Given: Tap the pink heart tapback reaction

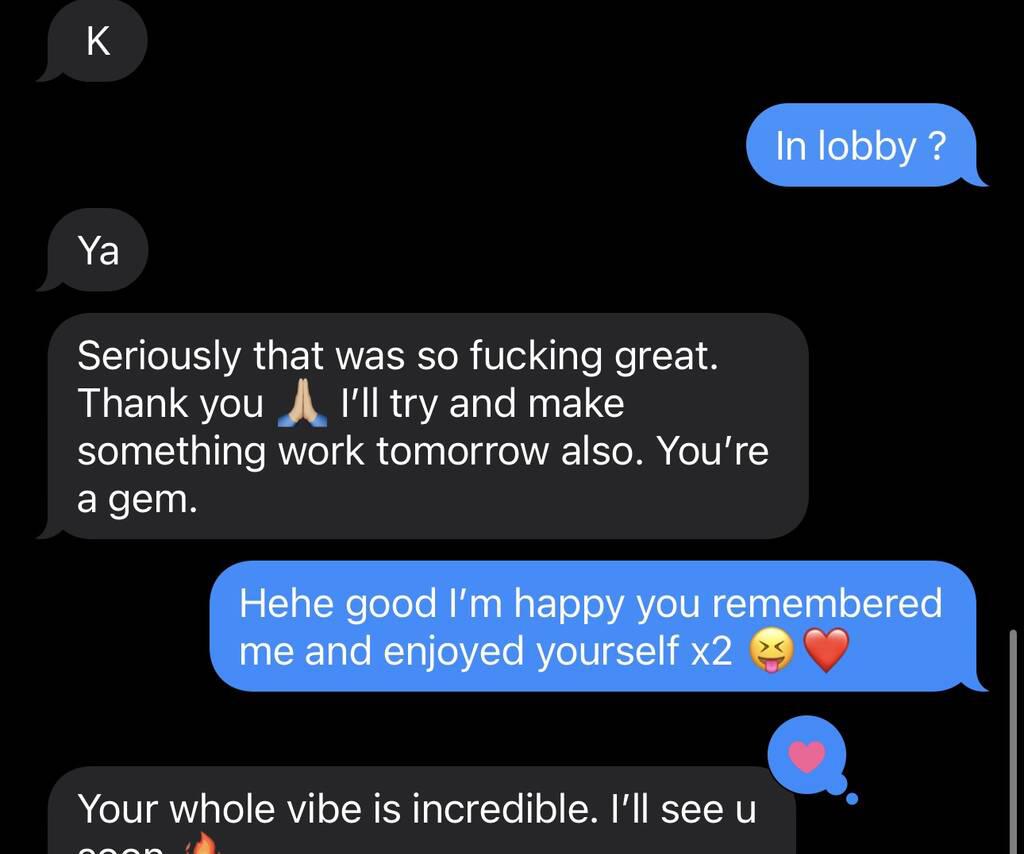Looking at the screenshot, I should point(807,757).
